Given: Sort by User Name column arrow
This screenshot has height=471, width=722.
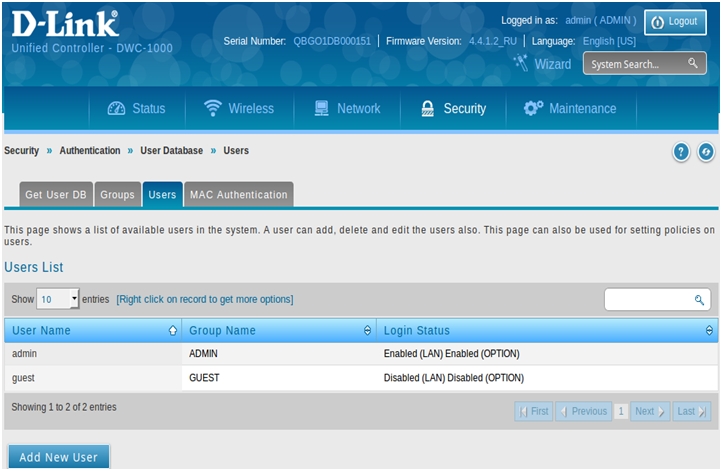Looking at the screenshot, I should tap(173, 331).
